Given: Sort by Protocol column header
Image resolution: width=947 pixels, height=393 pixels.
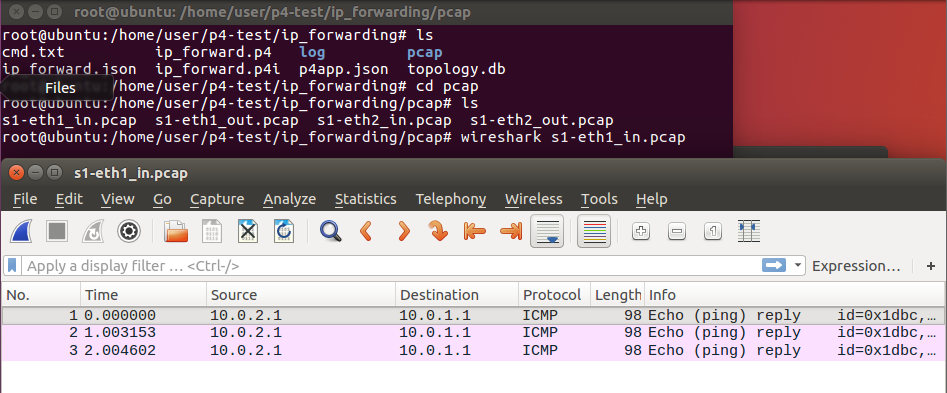Looking at the screenshot, I should (x=554, y=295).
